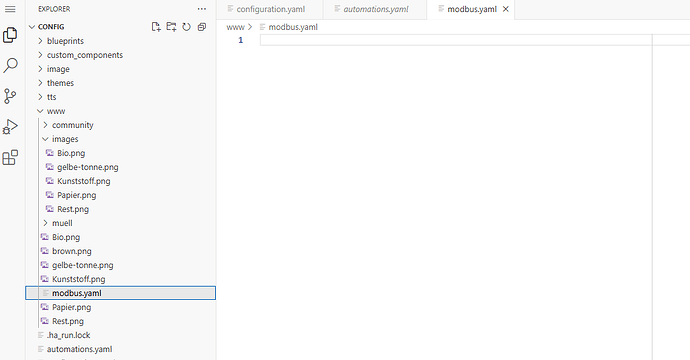Click the www breadcrumb segment
The width and height of the screenshot is (690, 360).
tap(235, 27)
